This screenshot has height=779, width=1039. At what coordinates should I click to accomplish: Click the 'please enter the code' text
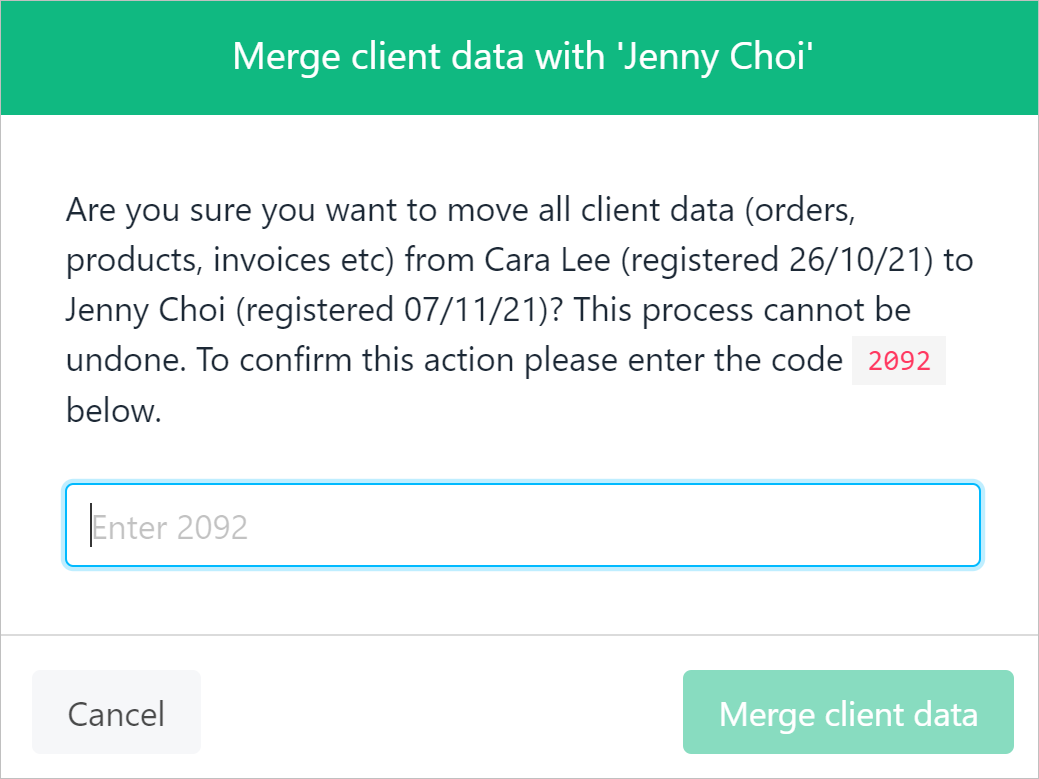click(684, 361)
